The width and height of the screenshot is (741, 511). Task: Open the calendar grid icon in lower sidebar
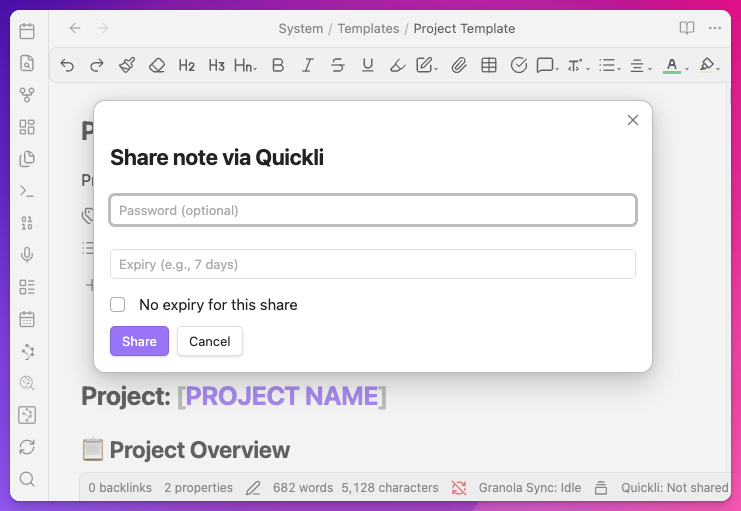(27, 319)
